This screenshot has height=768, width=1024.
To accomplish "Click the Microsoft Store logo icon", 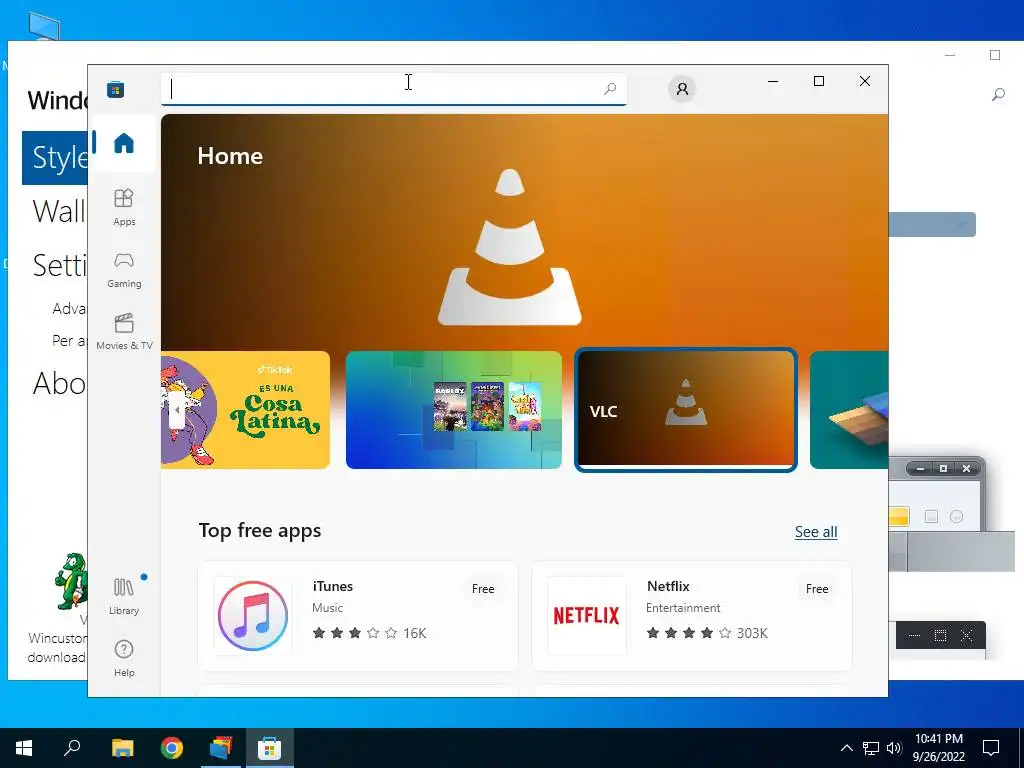I will 116,89.
